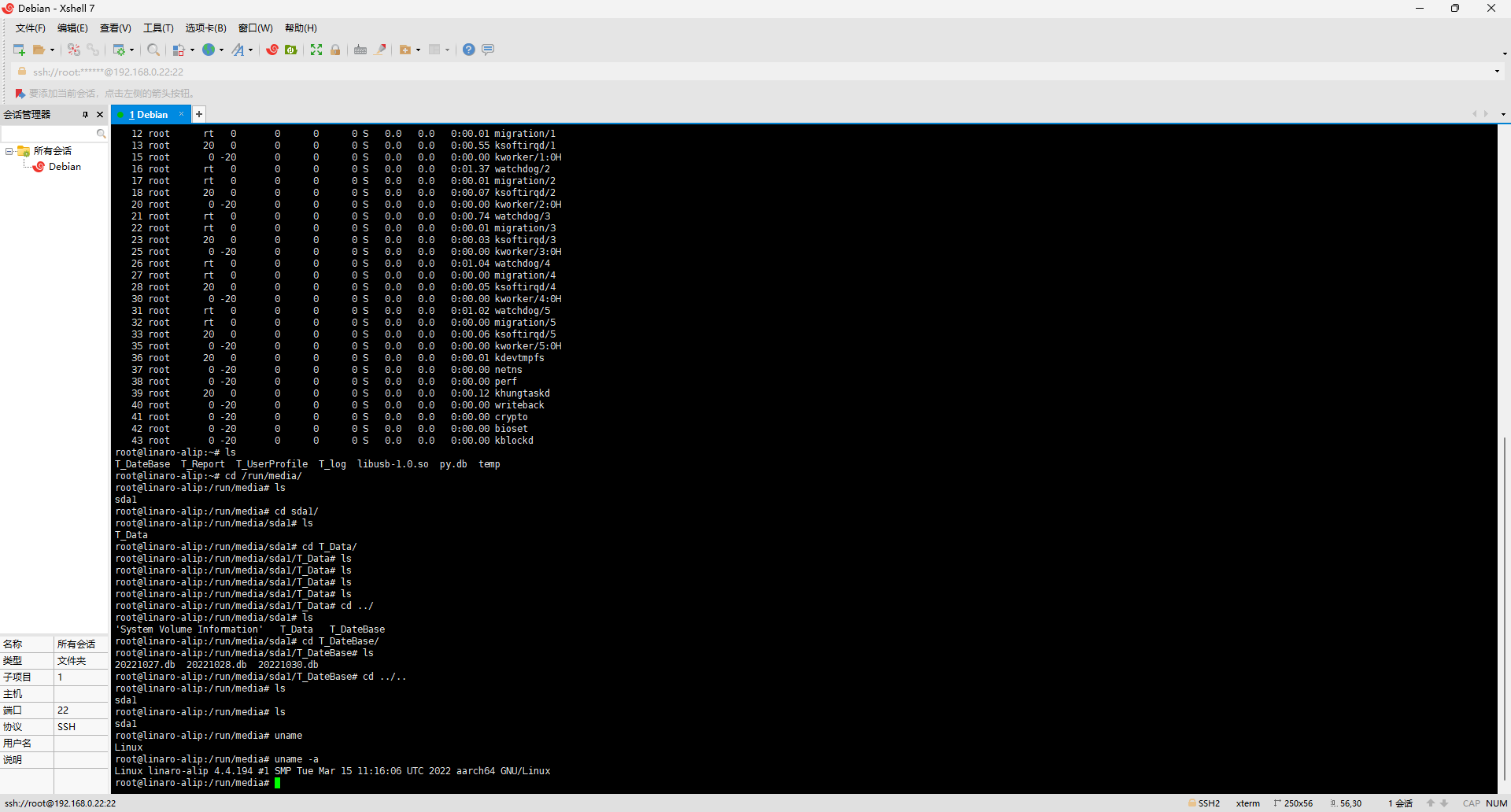Expand the color scheme dropdown arrow

tap(192, 50)
